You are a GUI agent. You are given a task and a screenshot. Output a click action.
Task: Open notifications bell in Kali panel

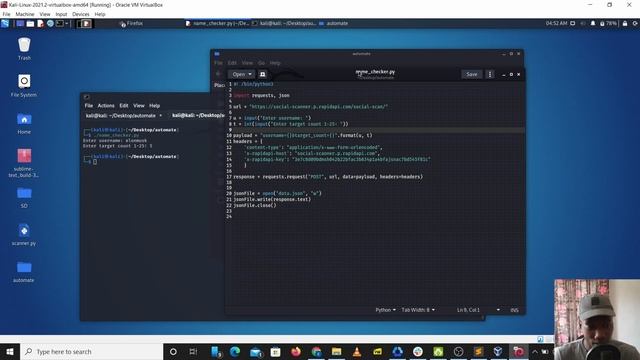point(593,23)
